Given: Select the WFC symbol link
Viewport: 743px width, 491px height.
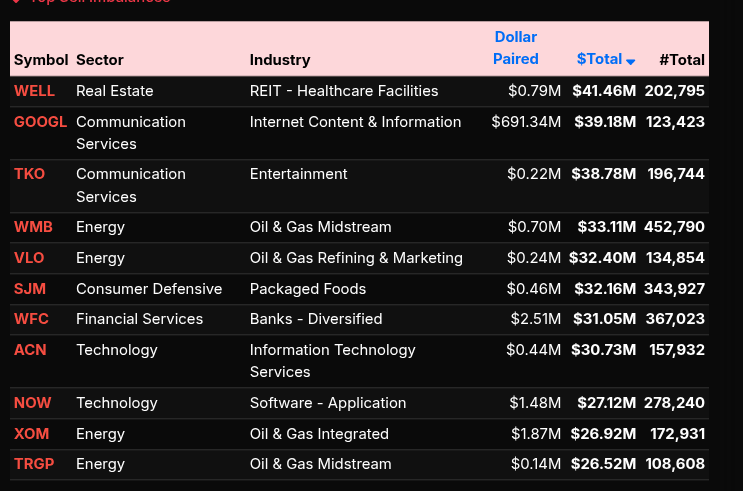Looking at the screenshot, I should 30,319.
